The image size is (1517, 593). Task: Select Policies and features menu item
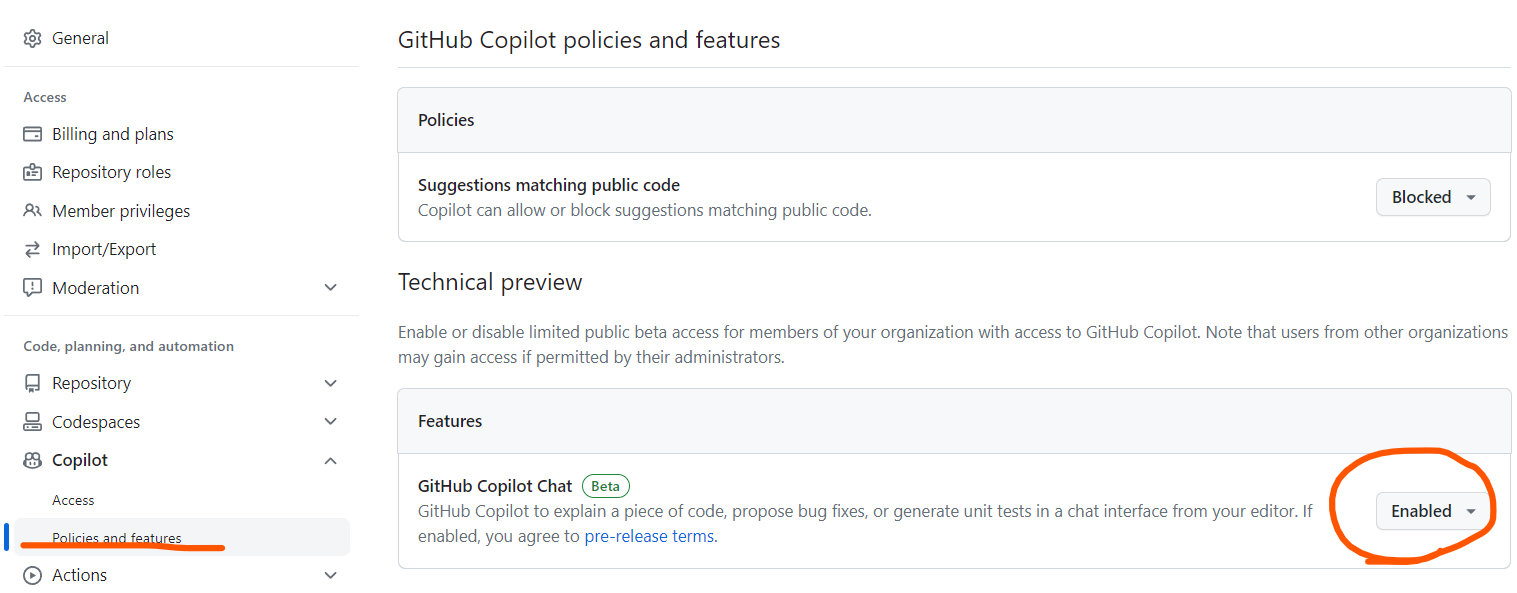(117, 538)
